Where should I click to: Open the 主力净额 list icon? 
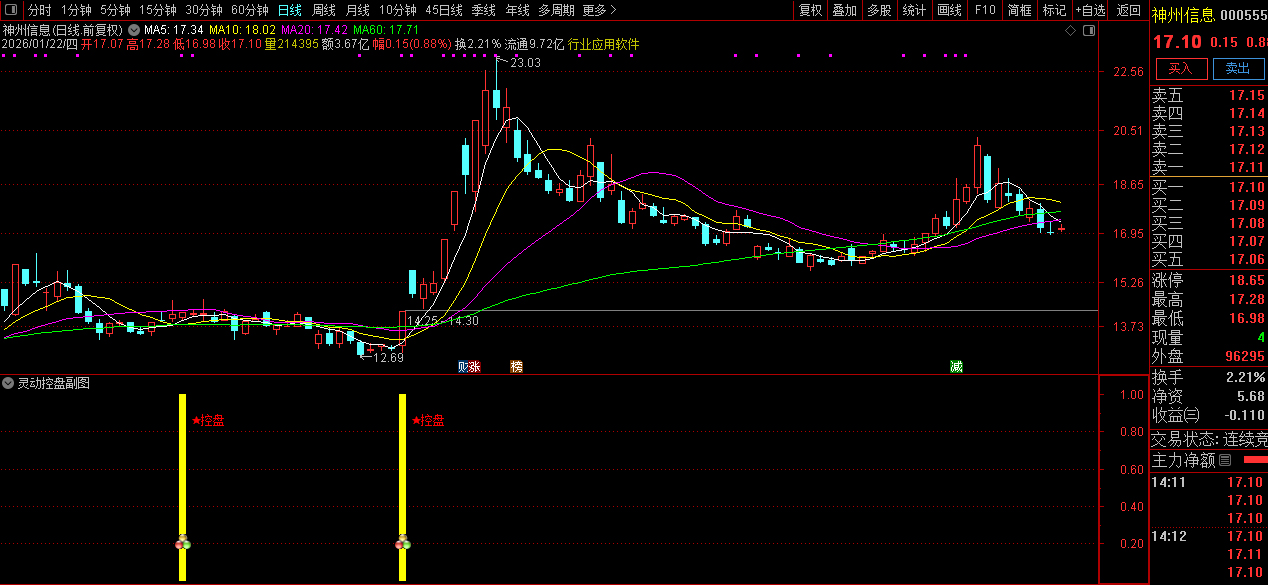[x=1225, y=460]
